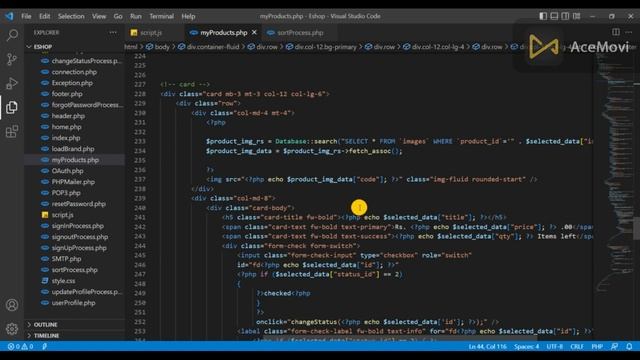Toggle secondary side bar layout icon
The image size is (640, 360).
point(565,16)
